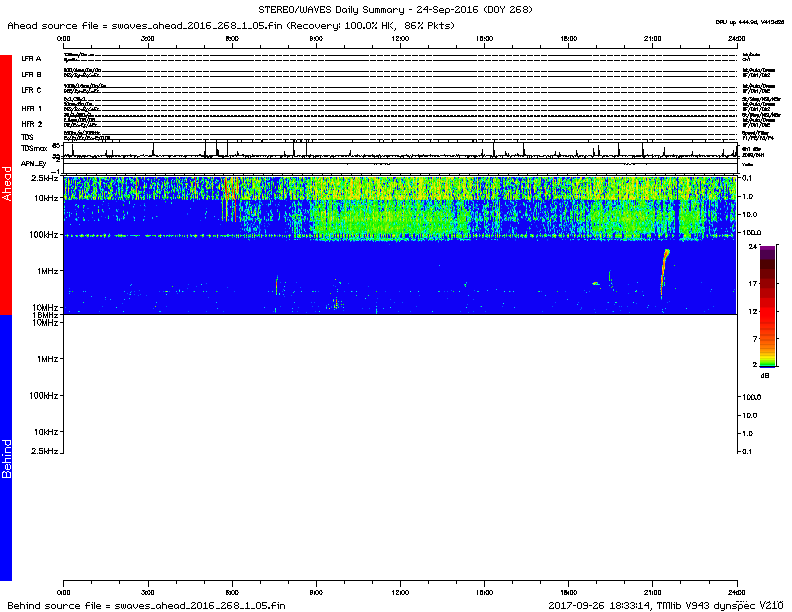Image resolution: width=792 pixels, height=612 pixels.
Task: Select the TDSmax plot label
Action: [x=34, y=149]
